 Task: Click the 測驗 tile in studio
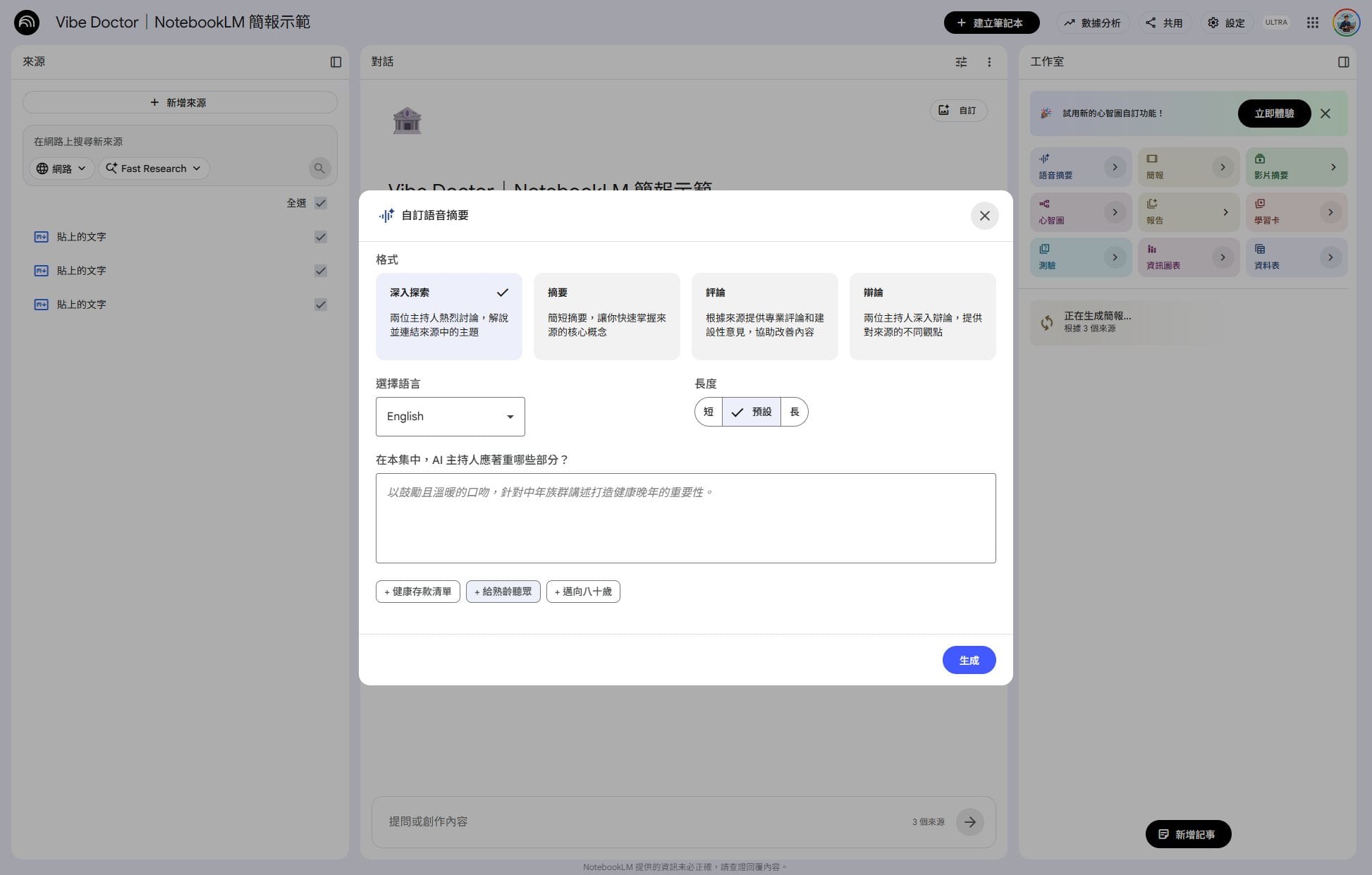pos(1081,257)
